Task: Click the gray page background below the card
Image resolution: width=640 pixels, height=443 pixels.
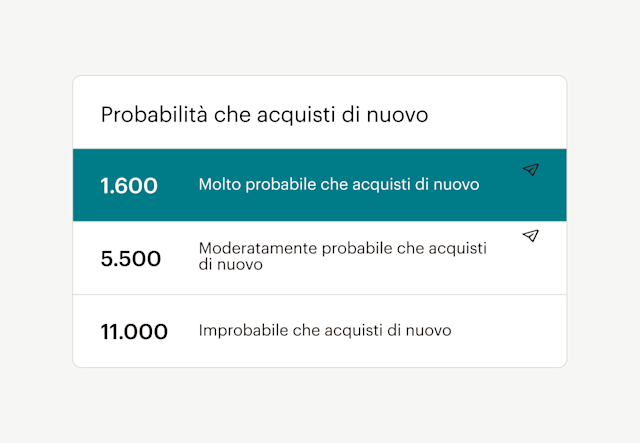Action: point(320,405)
